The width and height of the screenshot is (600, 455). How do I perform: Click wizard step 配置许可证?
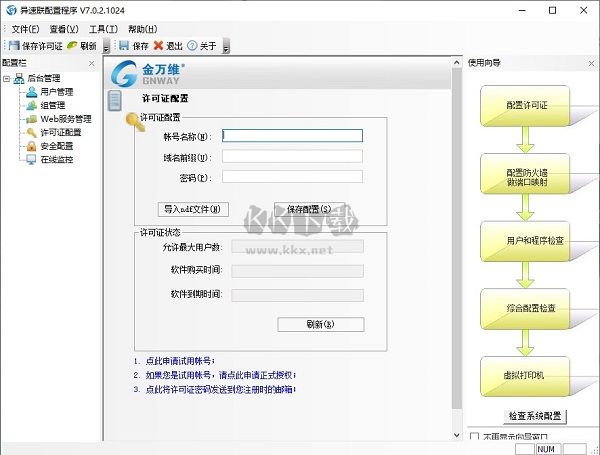[525, 106]
